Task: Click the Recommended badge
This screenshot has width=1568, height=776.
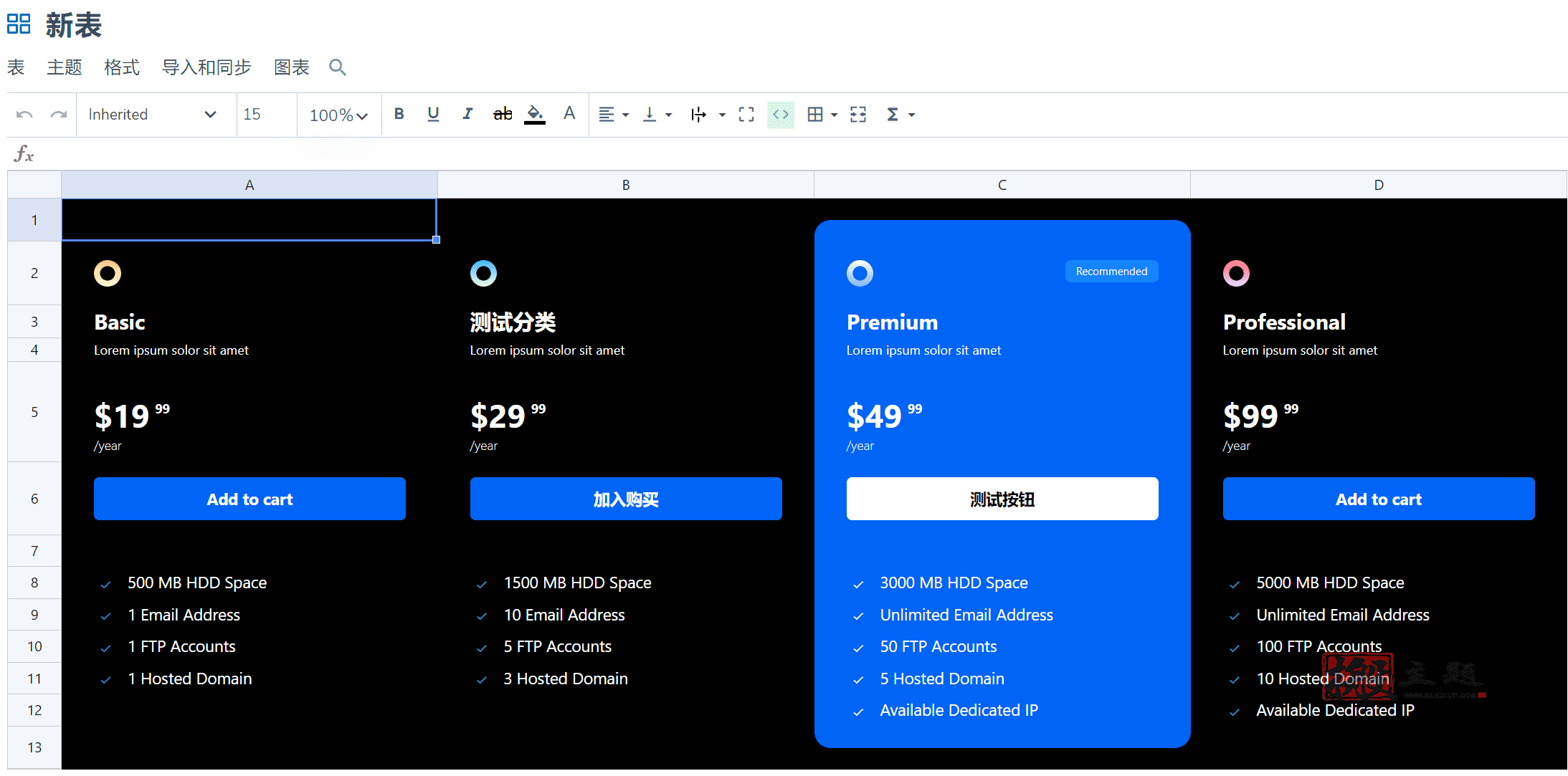Action: point(1111,272)
